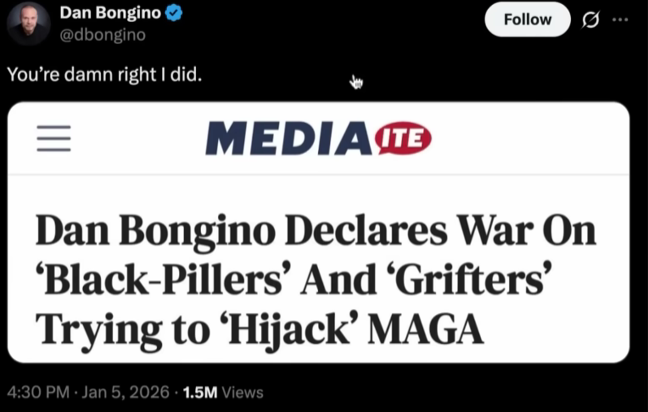Click the word Views beside 1.5M
This screenshot has height=412, width=648.
coord(243,392)
